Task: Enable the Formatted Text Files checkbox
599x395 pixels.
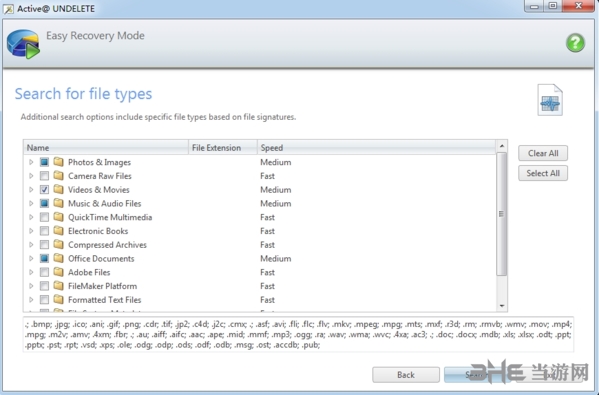Action: pyautogui.click(x=44, y=299)
